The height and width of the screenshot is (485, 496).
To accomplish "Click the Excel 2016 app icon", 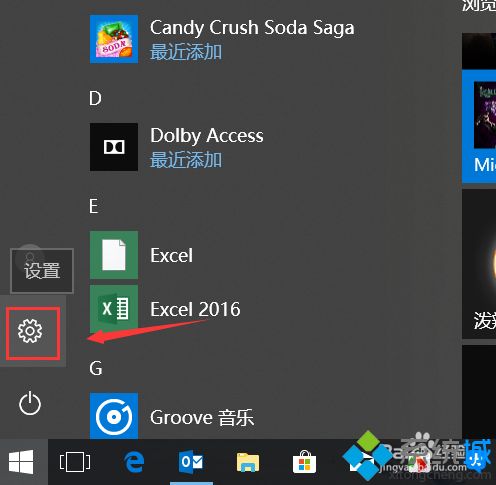I will pyautogui.click(x=114, y=309).
